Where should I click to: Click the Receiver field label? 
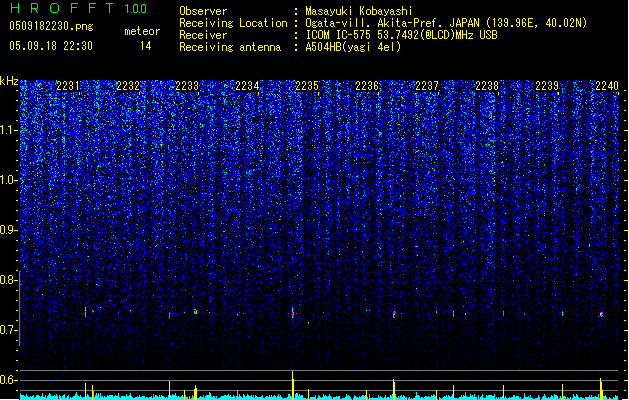click(203, 35)
